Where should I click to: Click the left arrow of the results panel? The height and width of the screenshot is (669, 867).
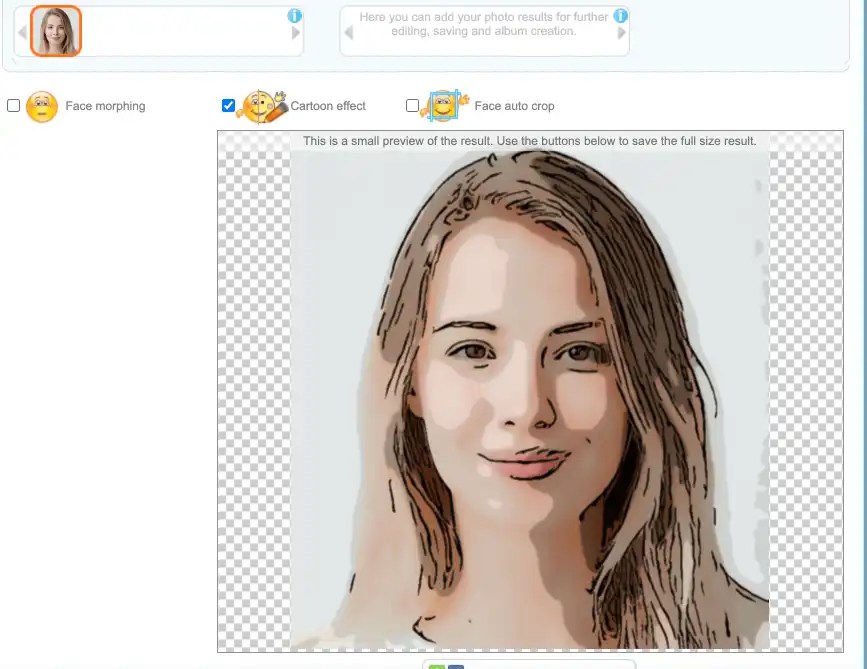coord(349,31)
